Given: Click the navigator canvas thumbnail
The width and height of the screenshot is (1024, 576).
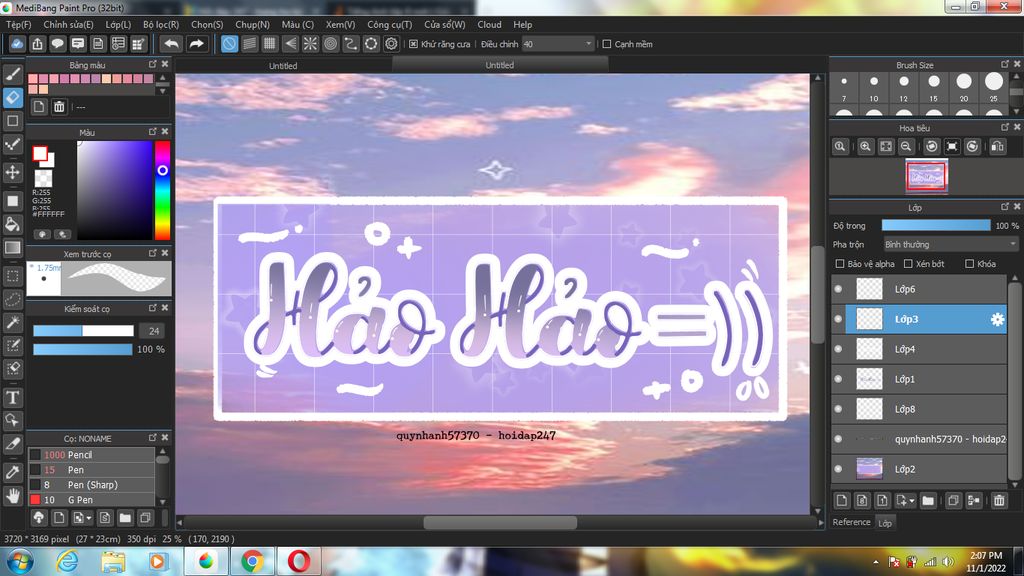Looking at the screenshot, I should coord(926,176).
